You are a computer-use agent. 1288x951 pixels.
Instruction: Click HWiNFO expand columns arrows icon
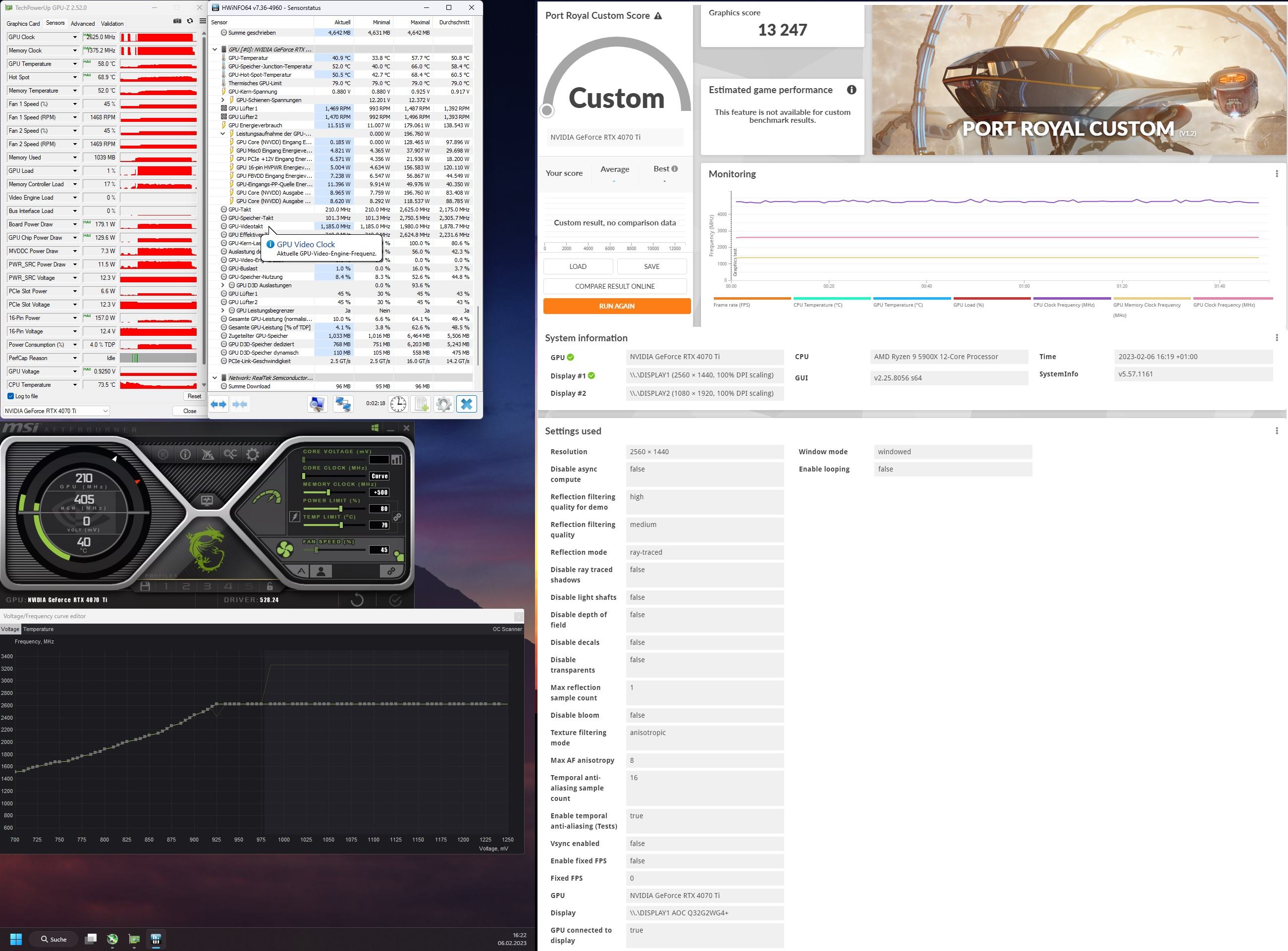click(x=219, y=405)
